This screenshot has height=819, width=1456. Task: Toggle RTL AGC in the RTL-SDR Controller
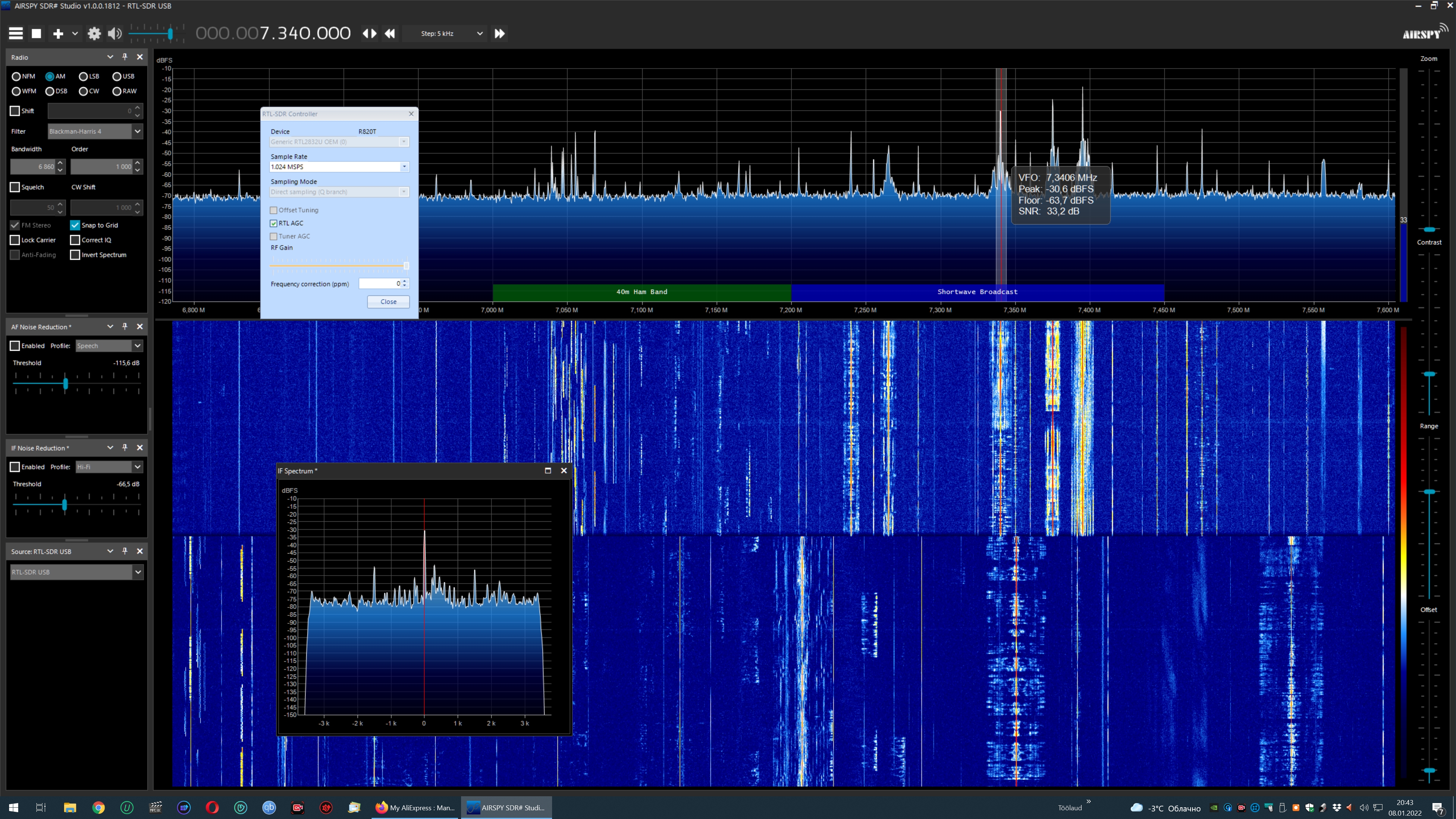pos(273,223)
